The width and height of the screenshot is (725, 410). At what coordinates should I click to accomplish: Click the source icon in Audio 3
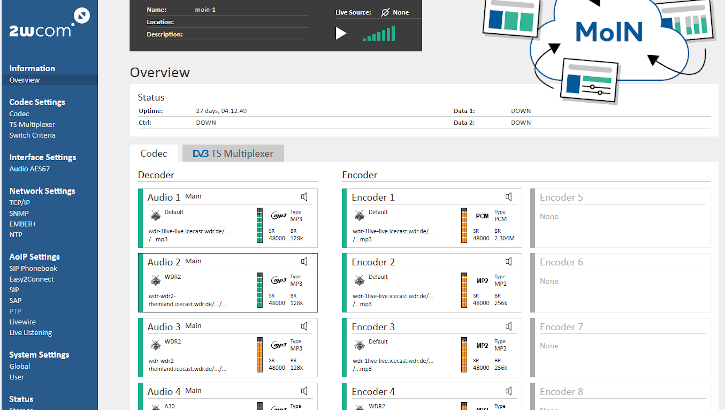(x=155, y=344)
